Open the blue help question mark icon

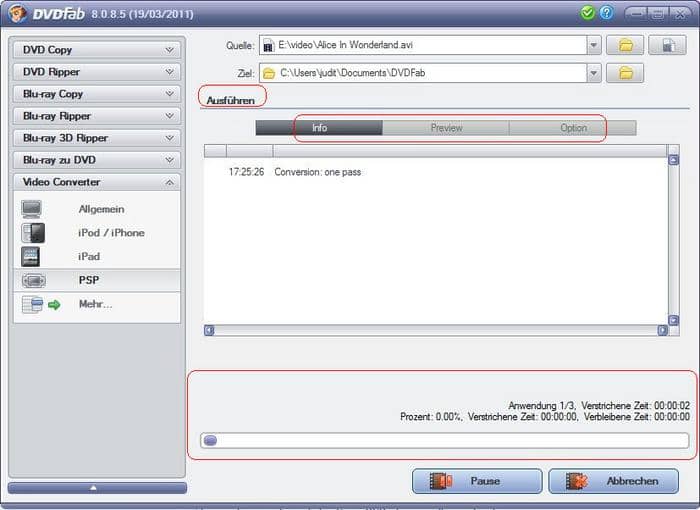click(606, 13)
